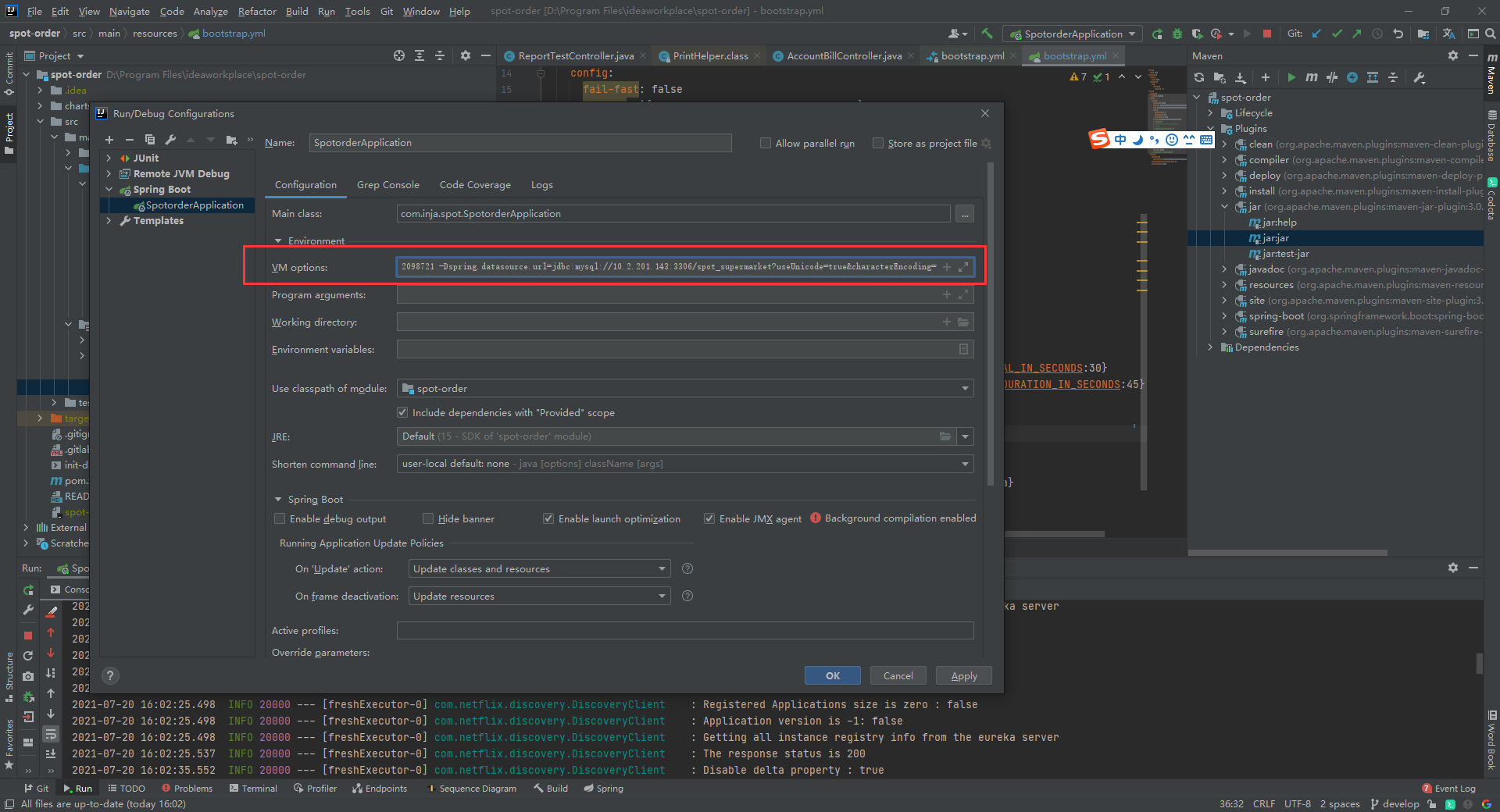
Task: Rerun SpotorderApplication from main toolbar
Action: [x=1157, y=34]
